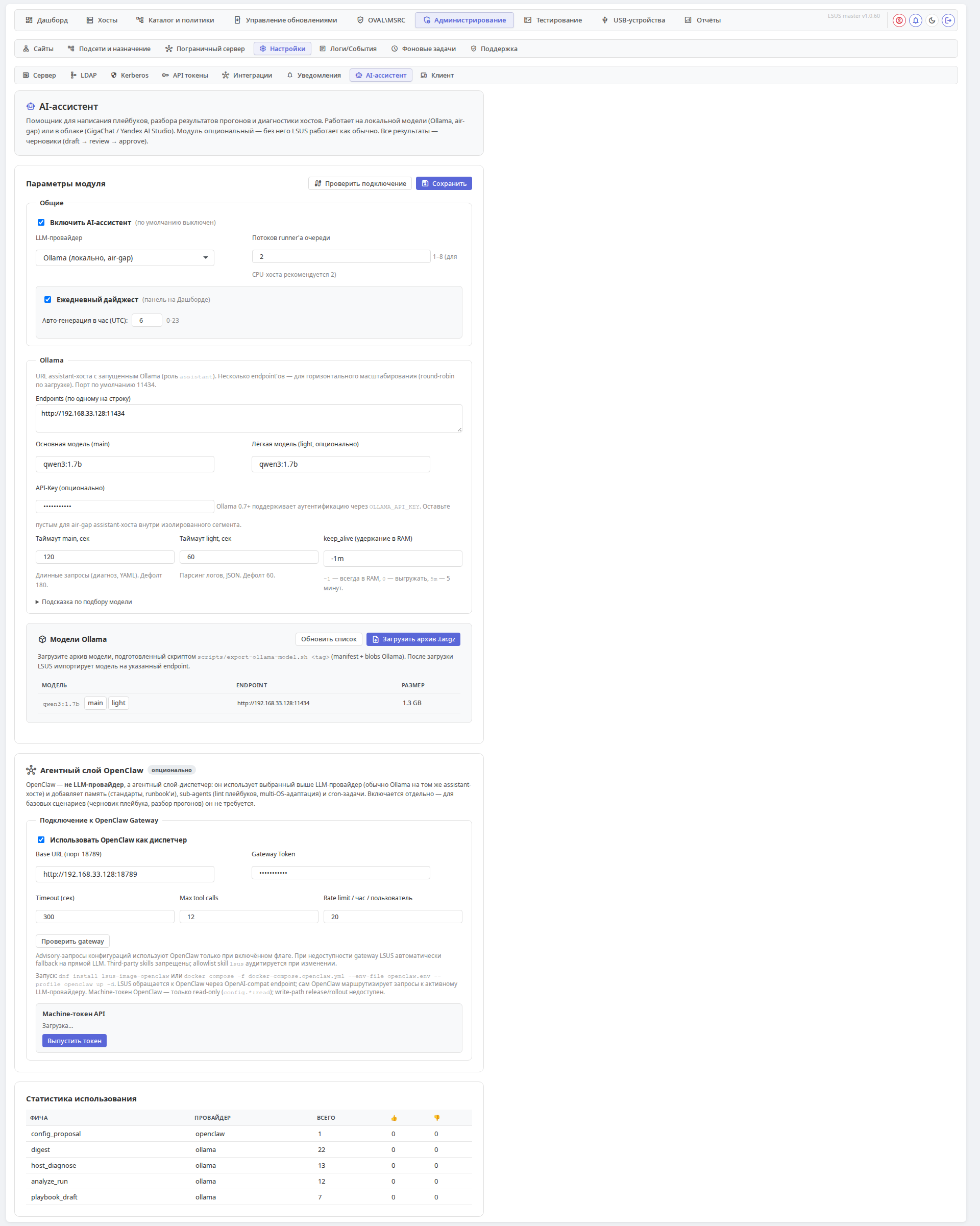Click the OVAL\MSRC shield icon

(x=360, y=20)
